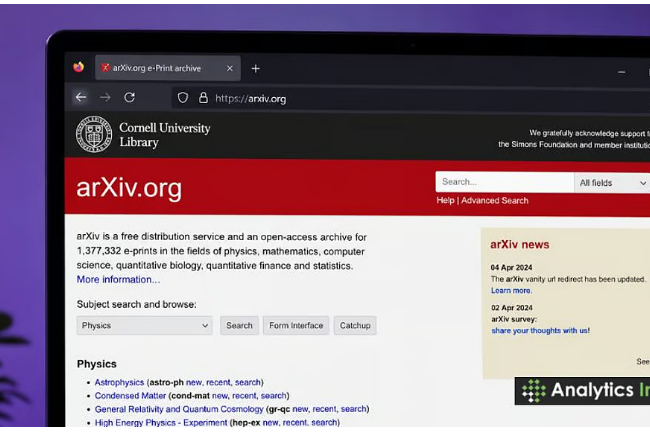Open Astrophysics category link
This screenshot has width=650, height=434.
click(x=119, y=382)
